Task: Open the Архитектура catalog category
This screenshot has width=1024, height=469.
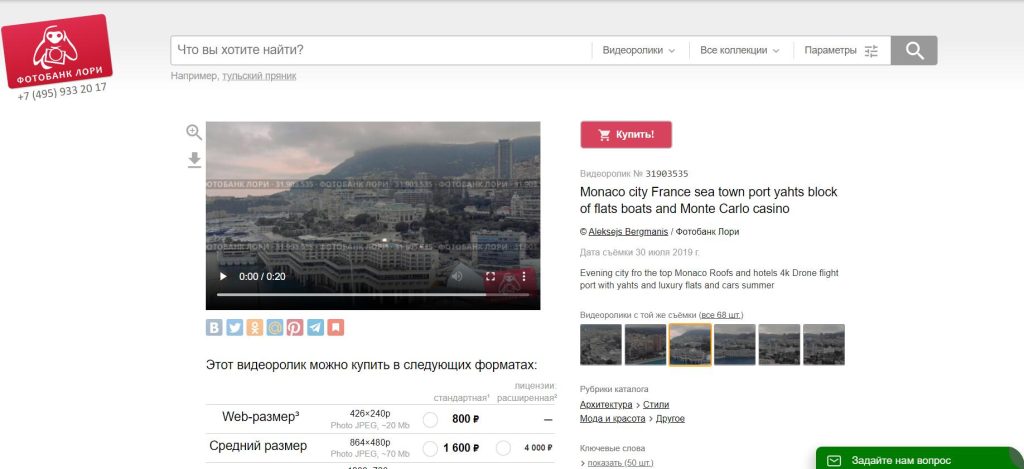Action: (x=608, y=404)
